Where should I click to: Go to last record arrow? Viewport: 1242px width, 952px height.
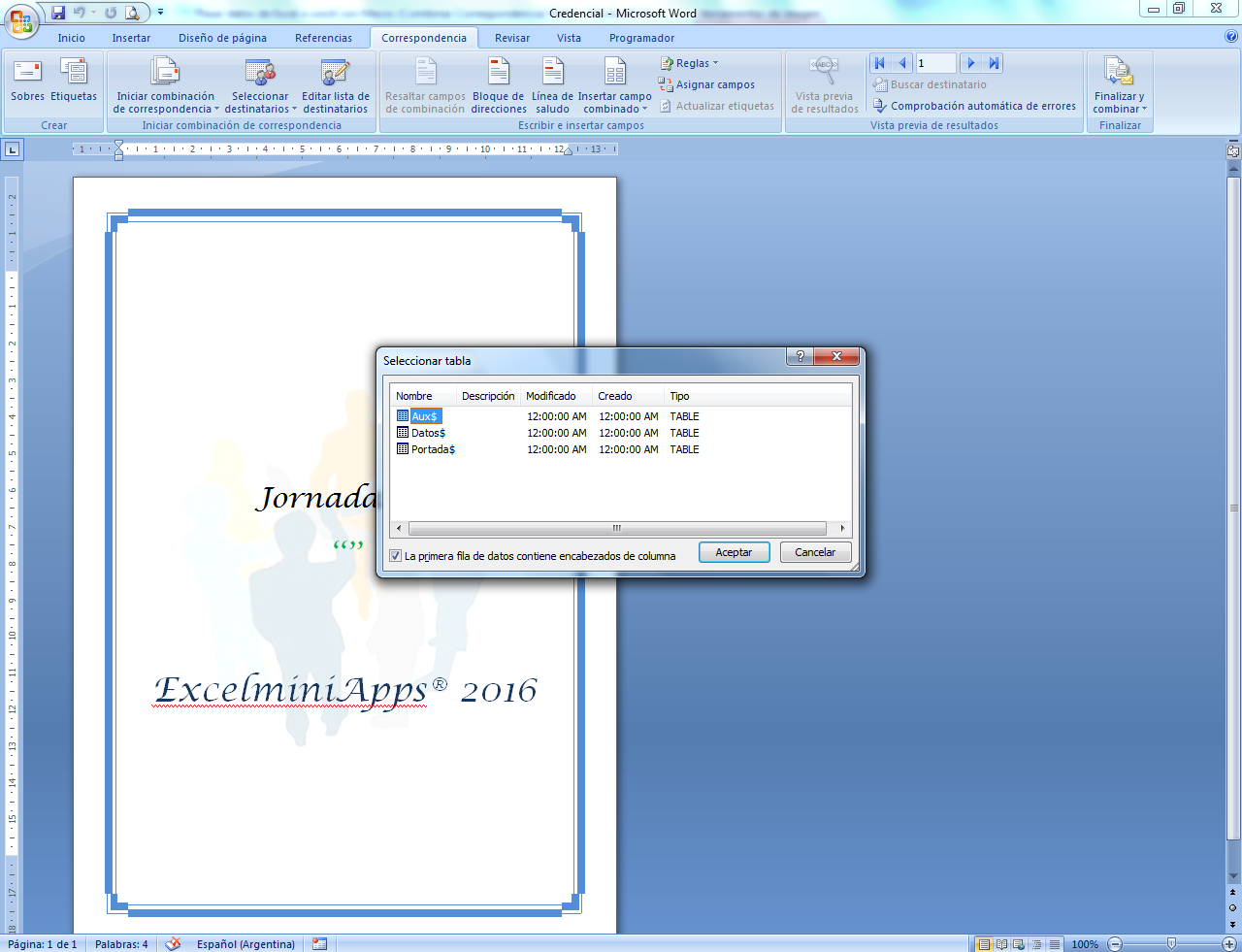993,63
